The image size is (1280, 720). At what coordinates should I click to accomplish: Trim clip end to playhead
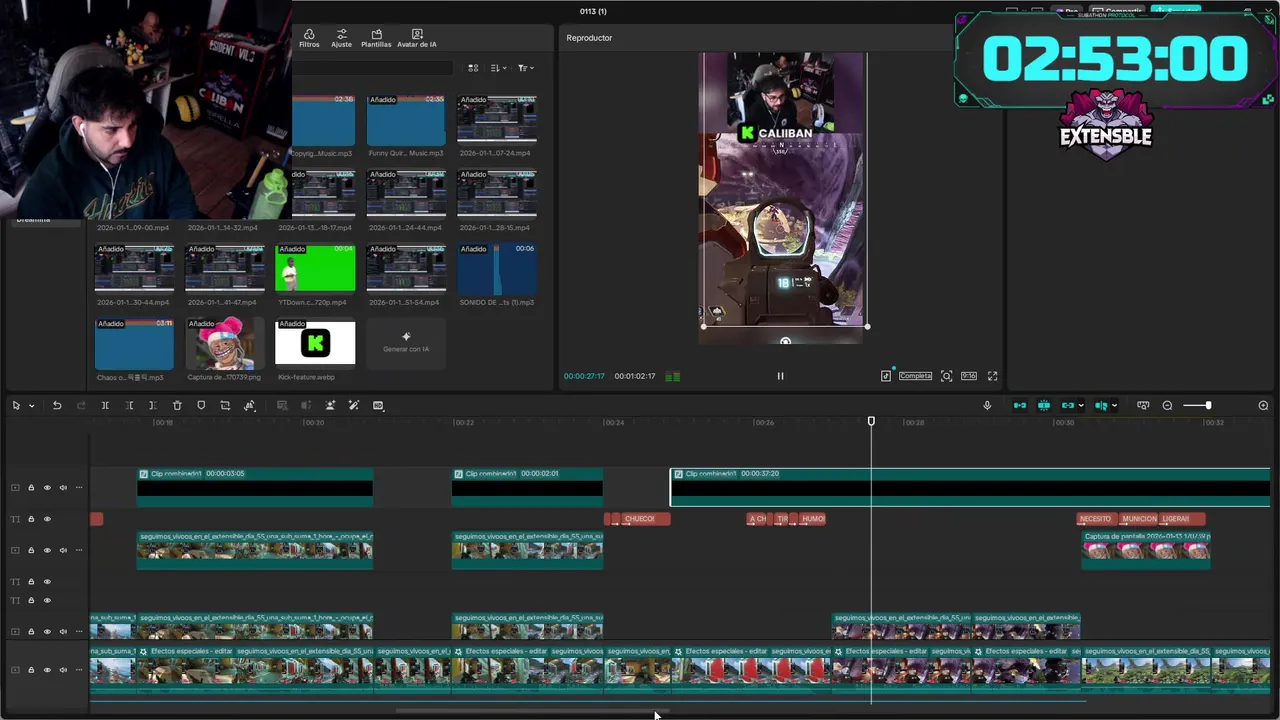coord(152,405)
